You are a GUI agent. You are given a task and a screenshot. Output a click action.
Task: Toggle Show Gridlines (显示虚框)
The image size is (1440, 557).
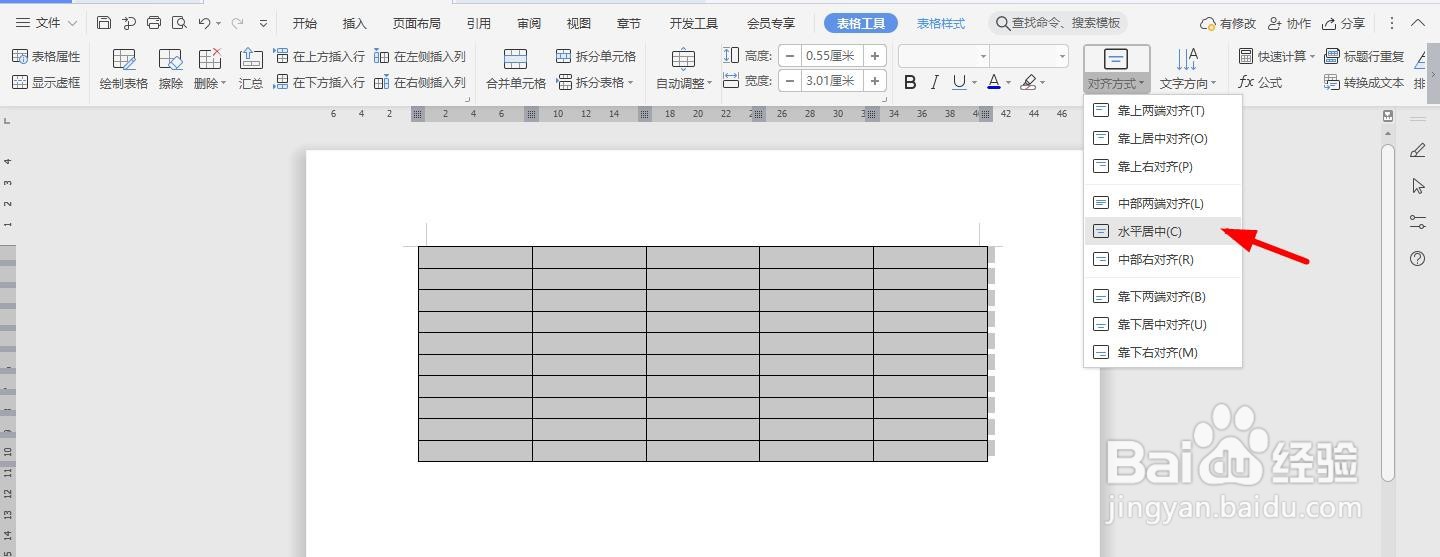pyautogui.click(x=46, y=83)
